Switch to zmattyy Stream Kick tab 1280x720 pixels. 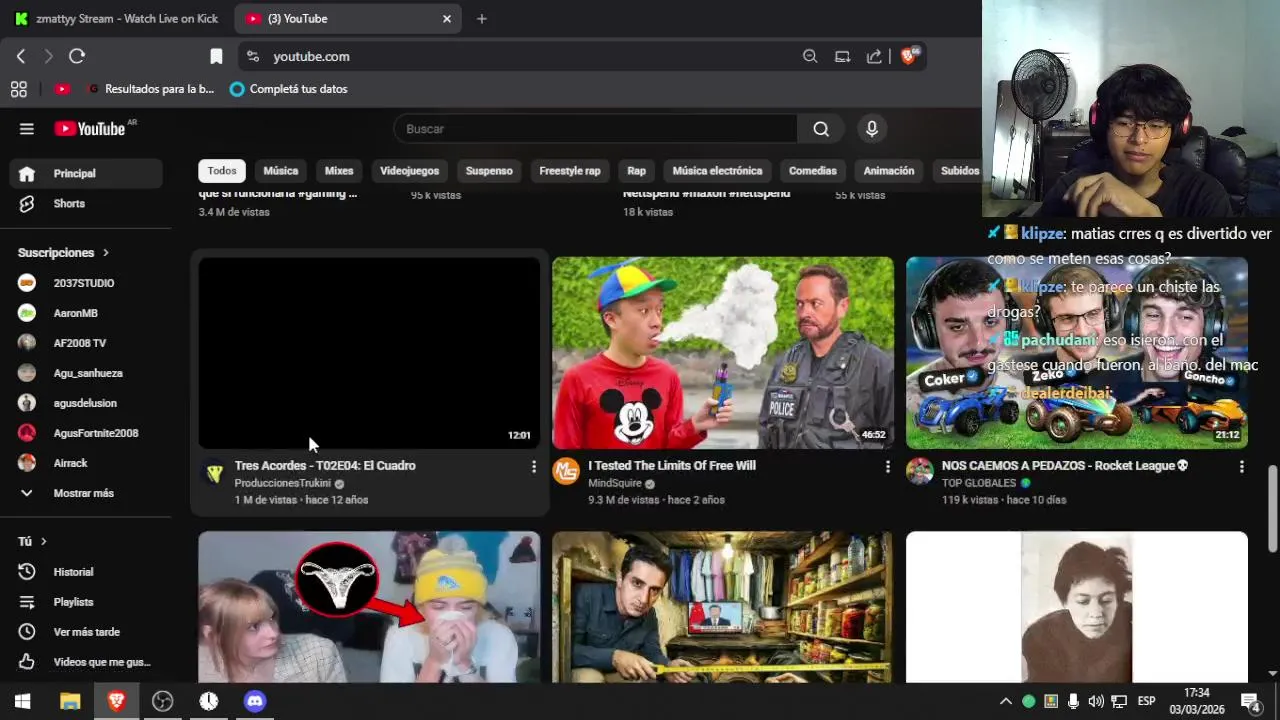[x=117, y=18]
